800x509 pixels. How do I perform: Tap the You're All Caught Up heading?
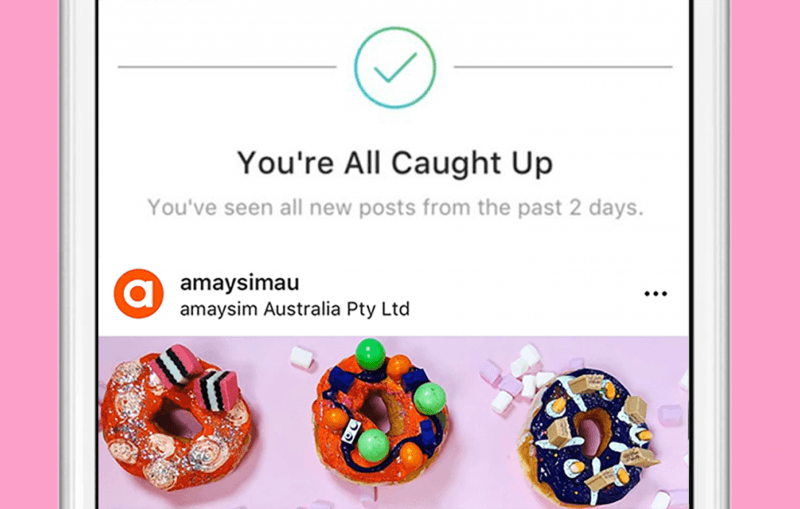click(x=395, y=163)
